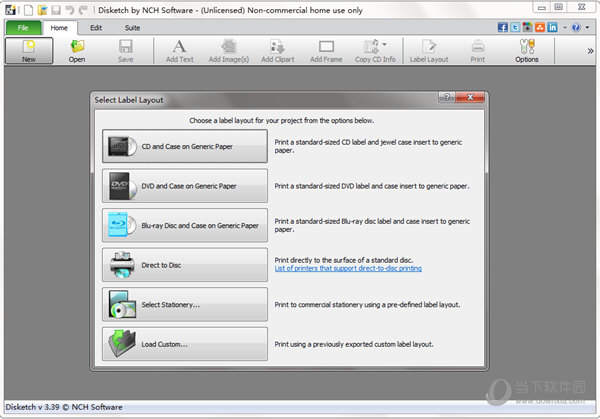
Task: Open the Options tools icon
Action: [527, 51]
